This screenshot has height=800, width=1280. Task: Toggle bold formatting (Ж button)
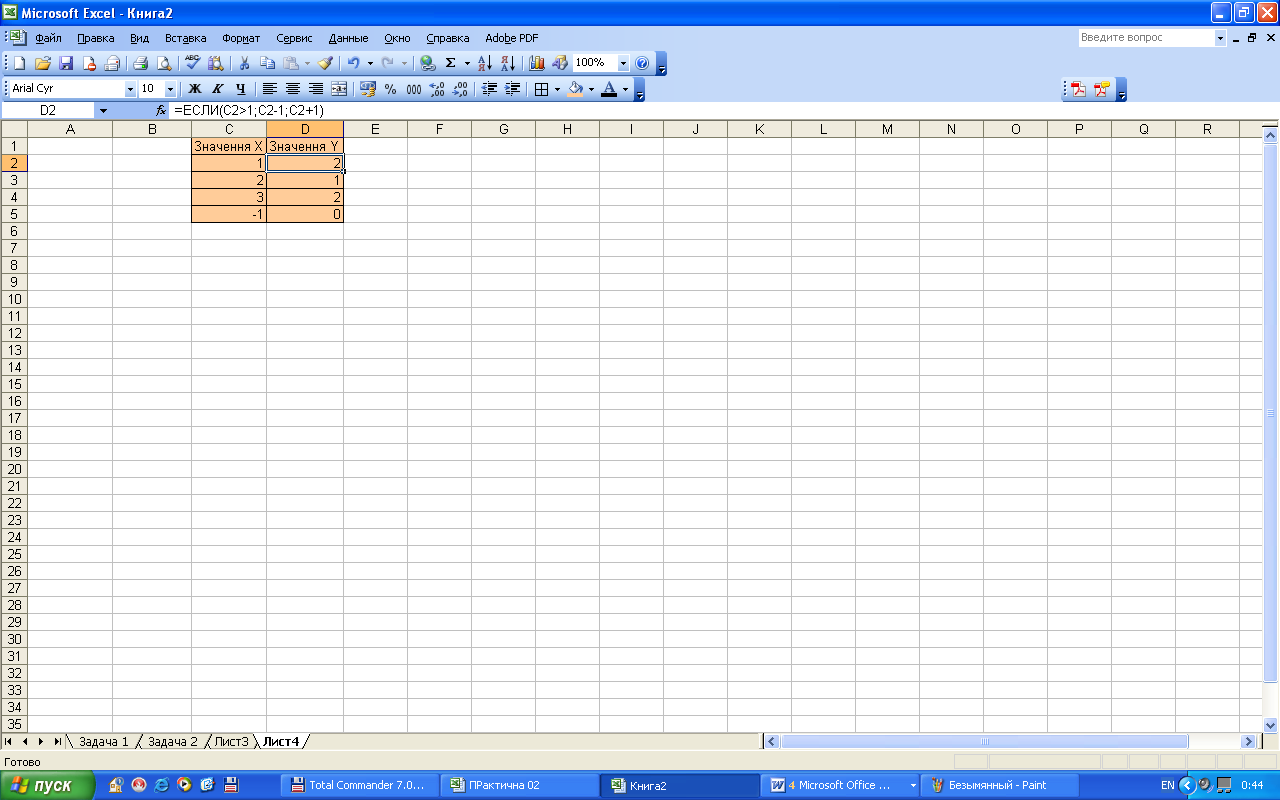(195, 89)
